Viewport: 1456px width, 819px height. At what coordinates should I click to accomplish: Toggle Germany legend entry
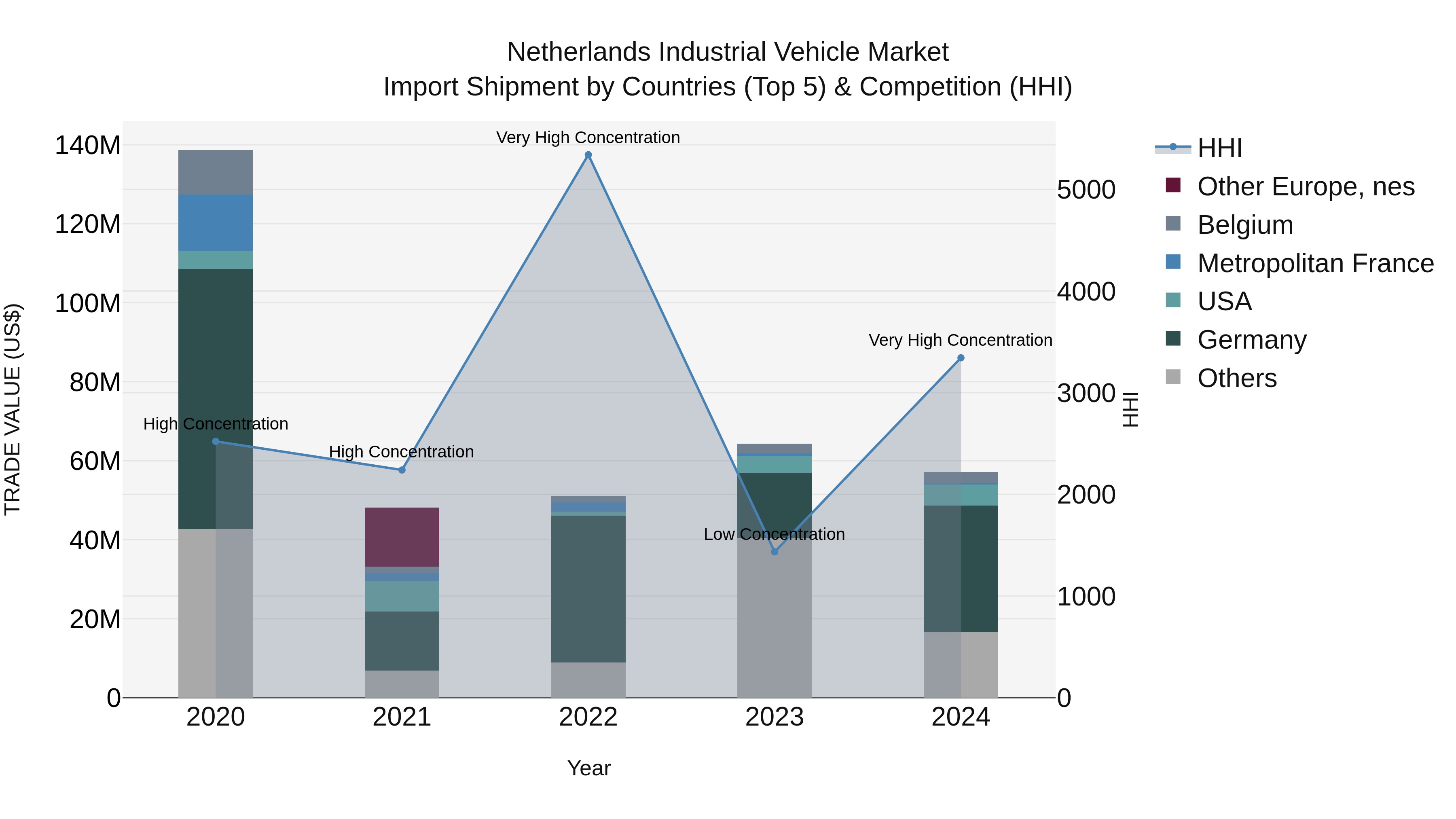(1236, 339)
